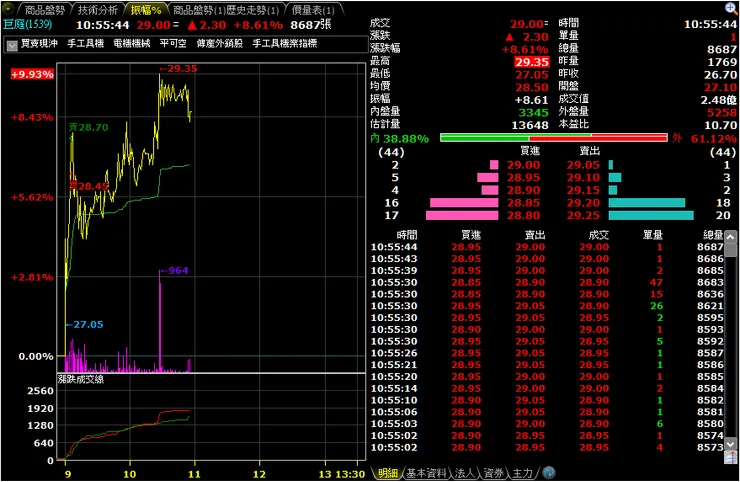
Task: Click the 傳產外銷股 category link
Action: (x=219, y=44)
